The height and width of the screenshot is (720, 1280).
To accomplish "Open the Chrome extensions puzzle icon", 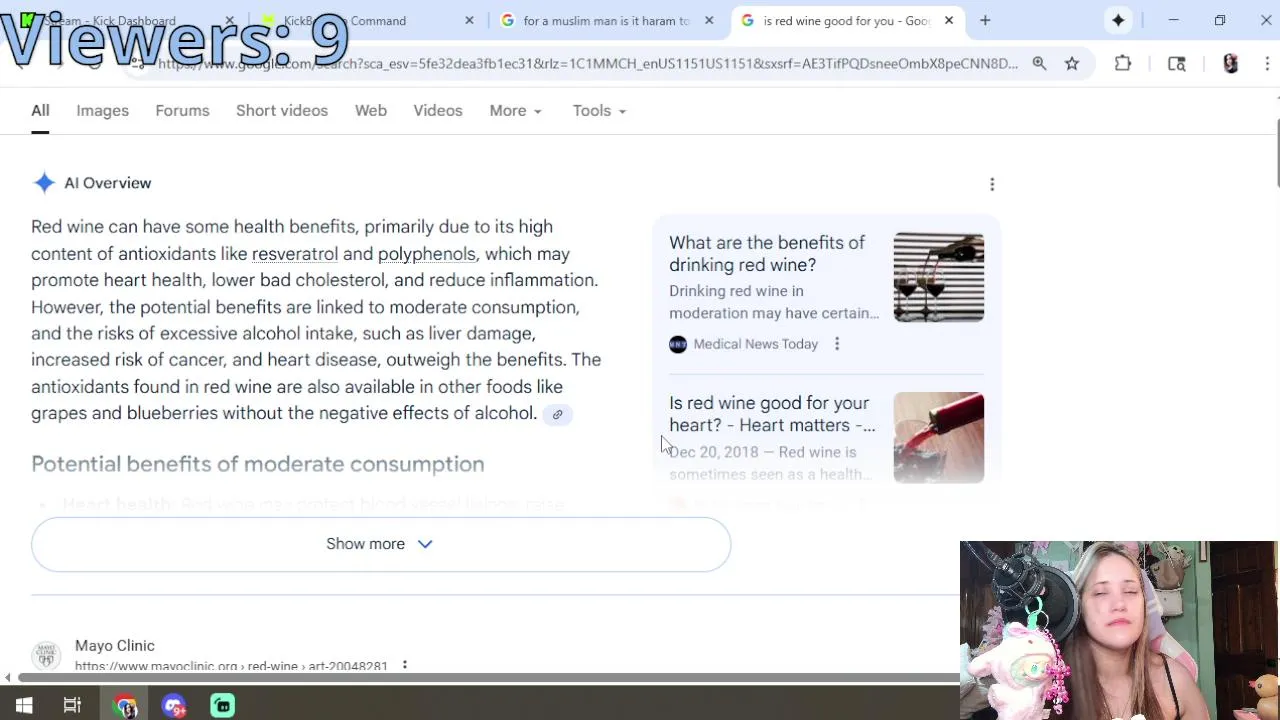I will 1123,64.
